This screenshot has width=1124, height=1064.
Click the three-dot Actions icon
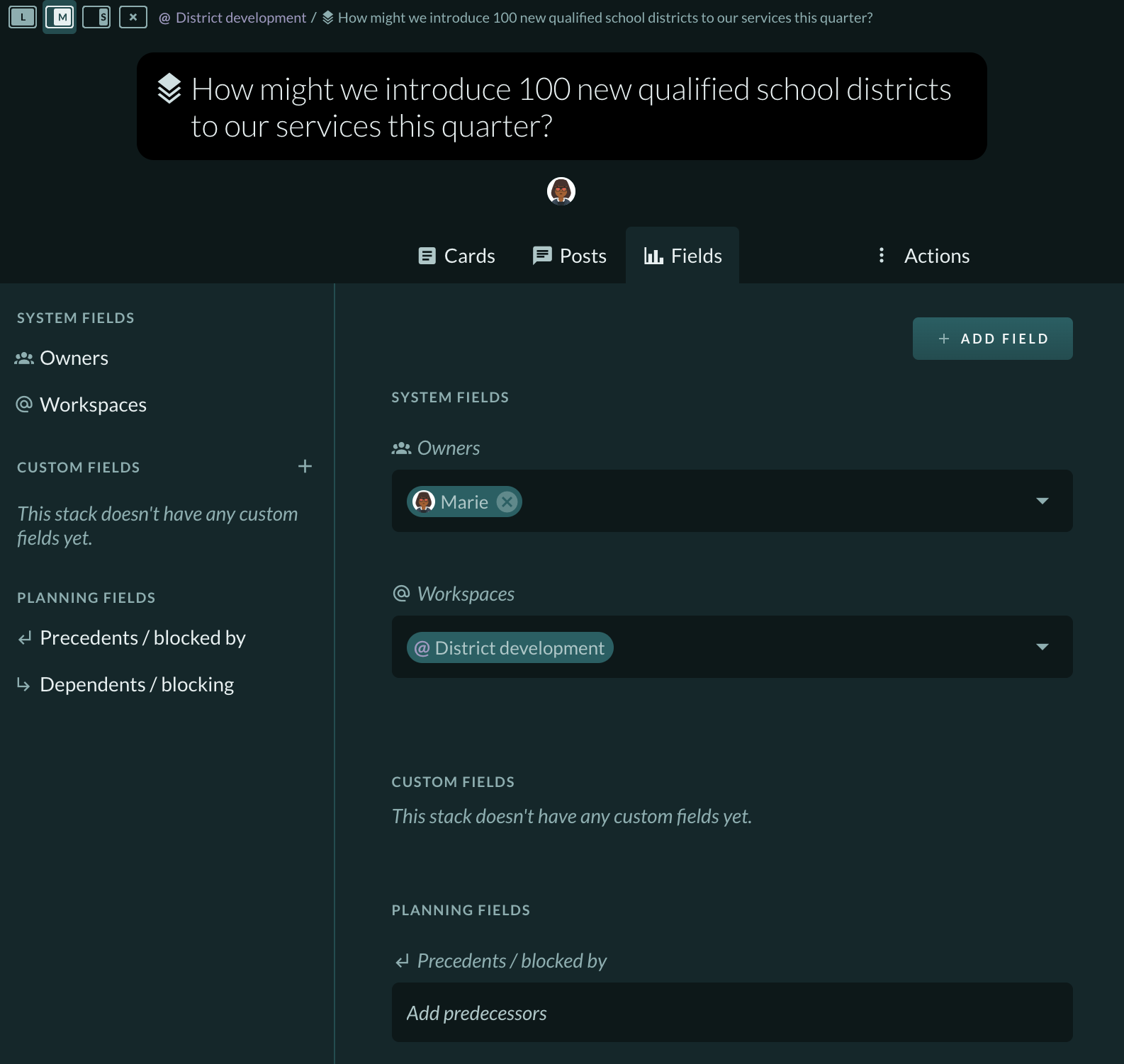(x=881, y=255)
